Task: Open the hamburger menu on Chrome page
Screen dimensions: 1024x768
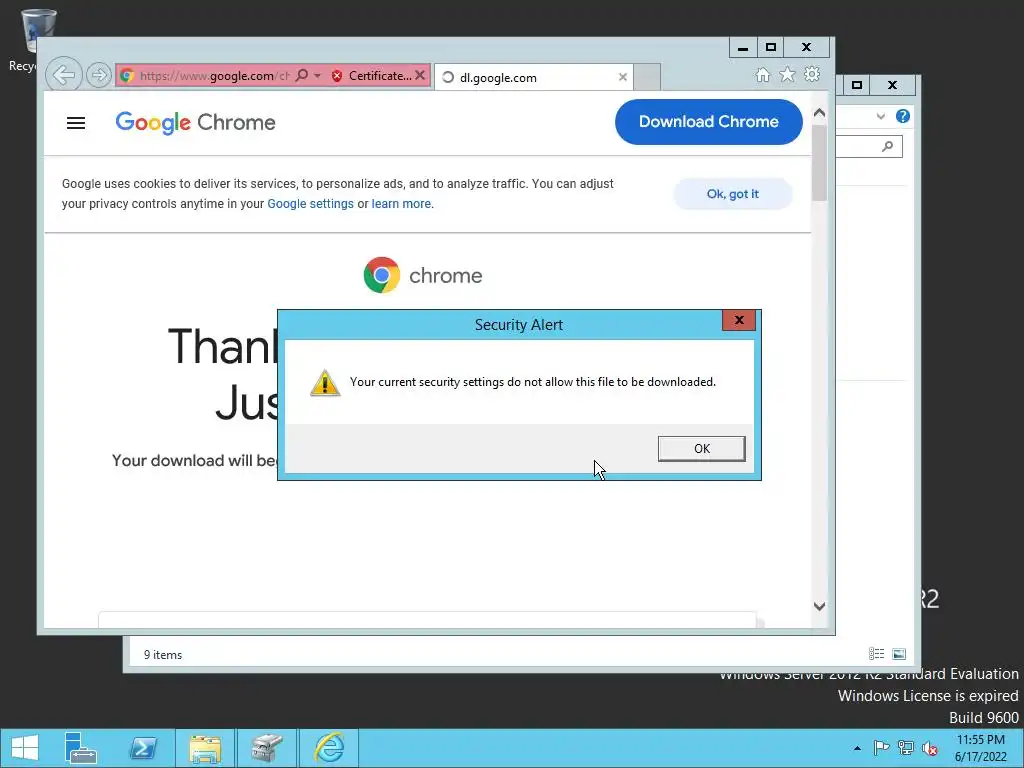Action: point(76,123)
